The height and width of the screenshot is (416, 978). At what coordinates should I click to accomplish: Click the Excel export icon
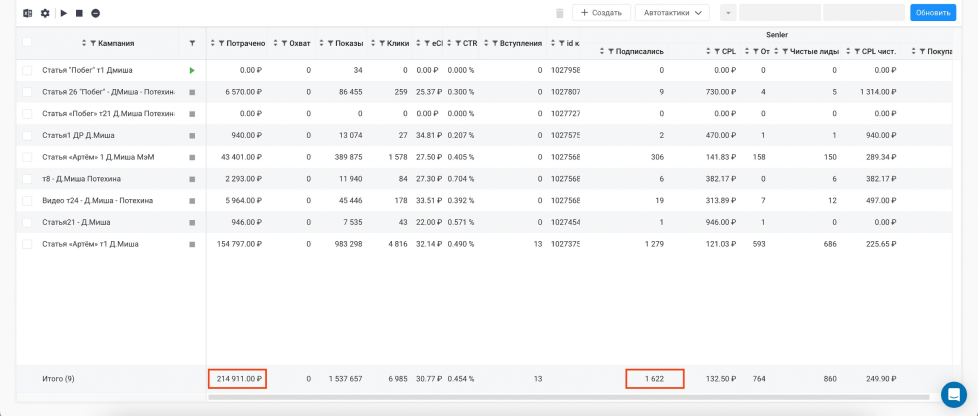click(x=28, y=13)
